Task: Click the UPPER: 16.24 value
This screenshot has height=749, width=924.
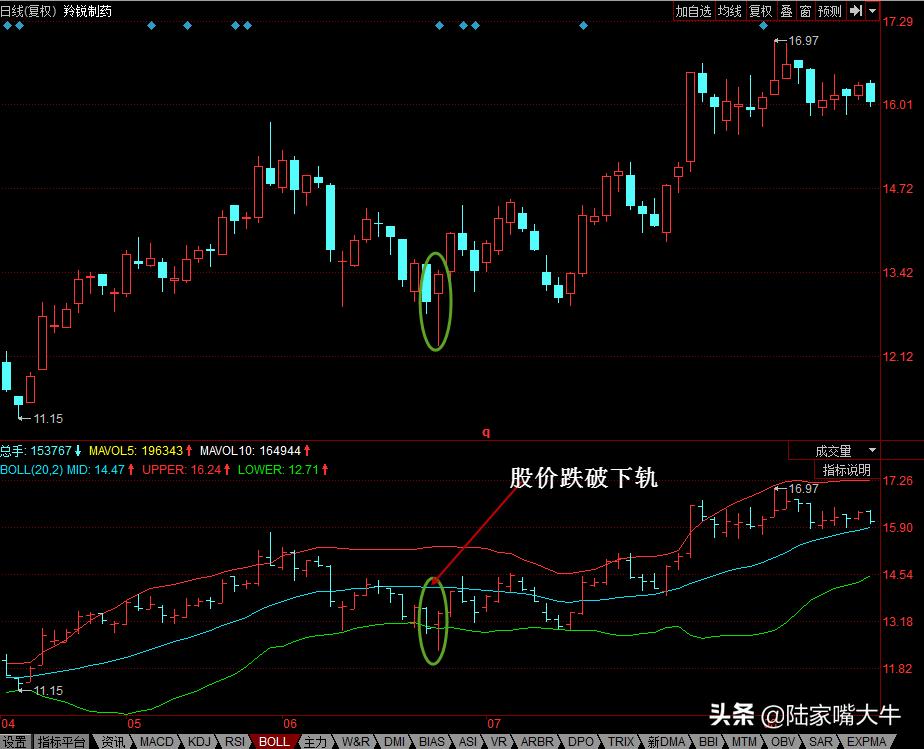Action: [186, 470]
